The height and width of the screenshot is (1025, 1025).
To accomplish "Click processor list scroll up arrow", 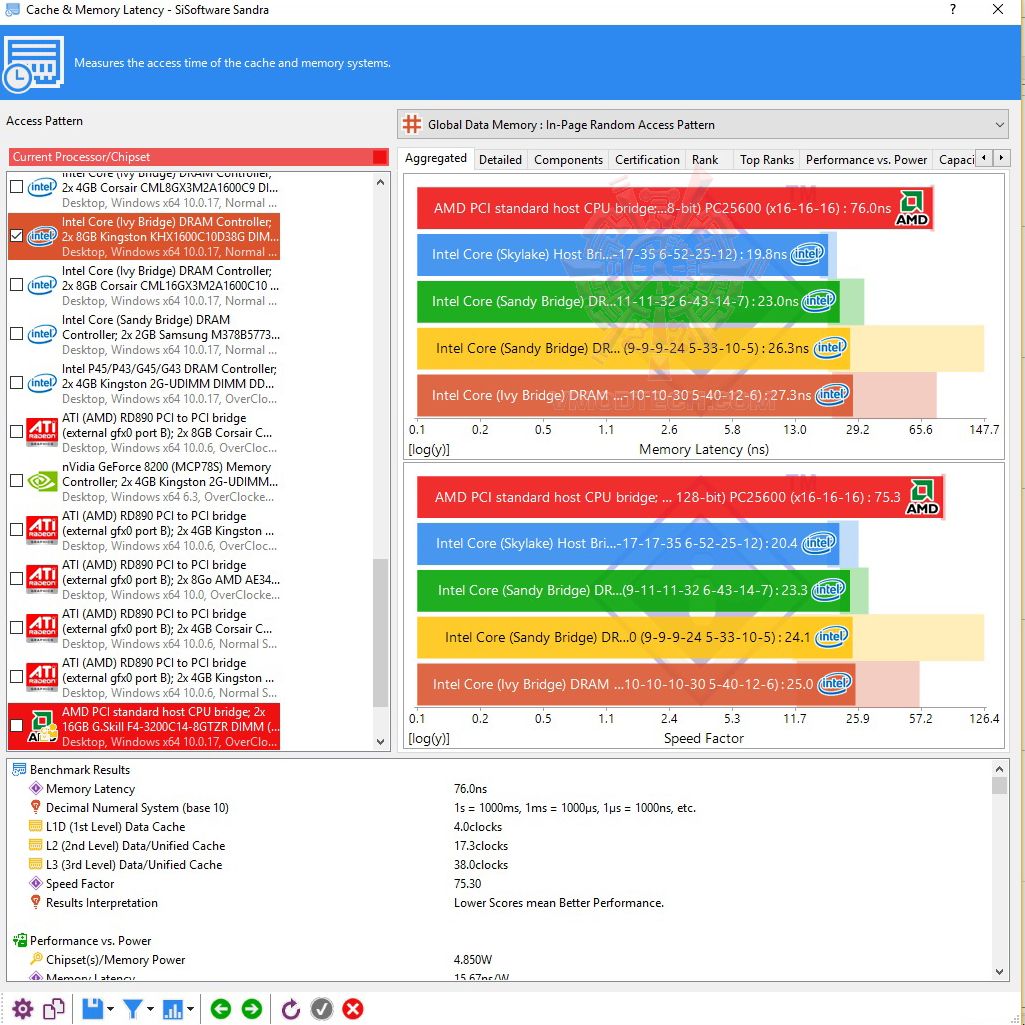I will [380, 182].
